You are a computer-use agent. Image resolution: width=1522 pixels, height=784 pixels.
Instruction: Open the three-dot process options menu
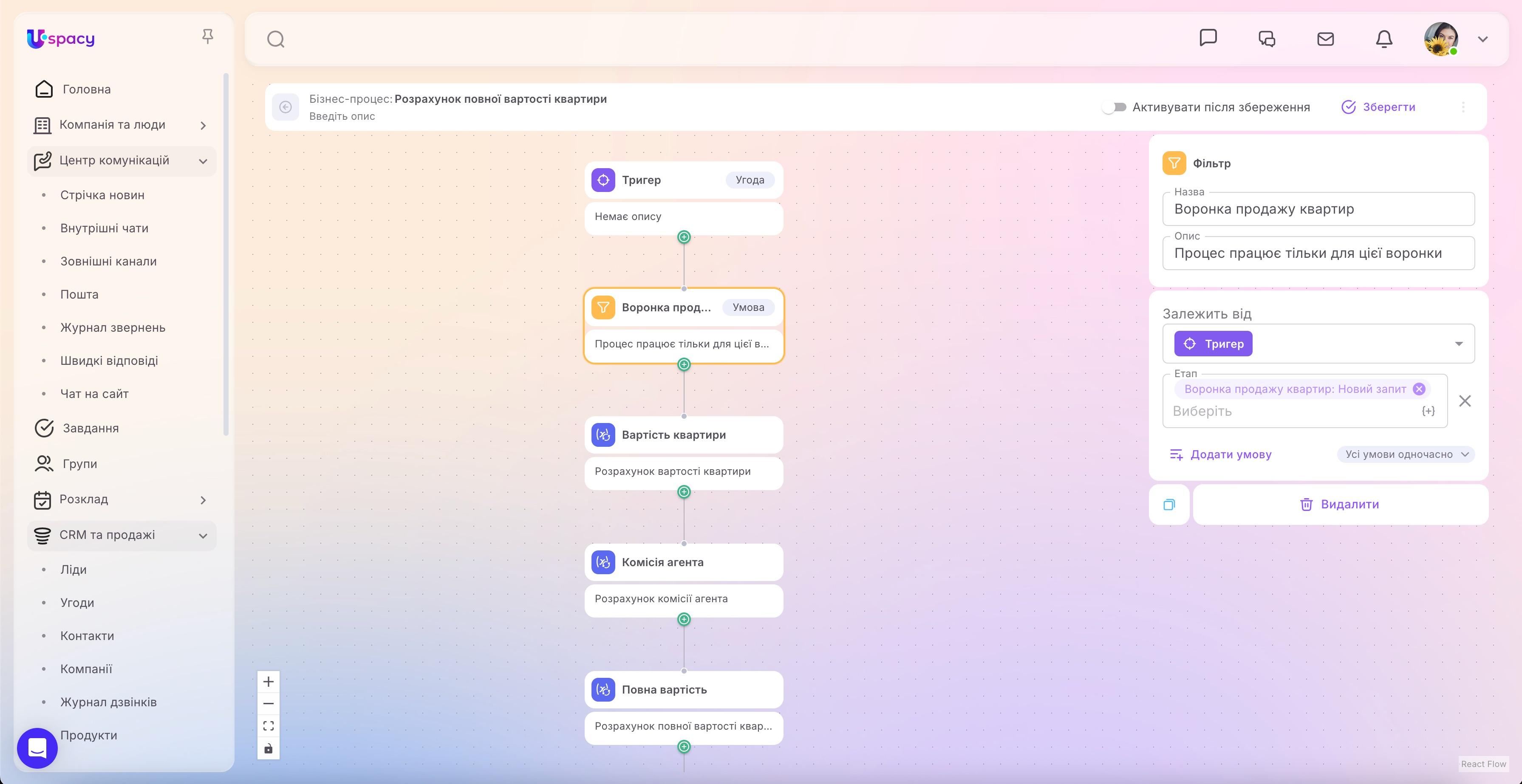pyautogui.click(x=1463, y=107)
